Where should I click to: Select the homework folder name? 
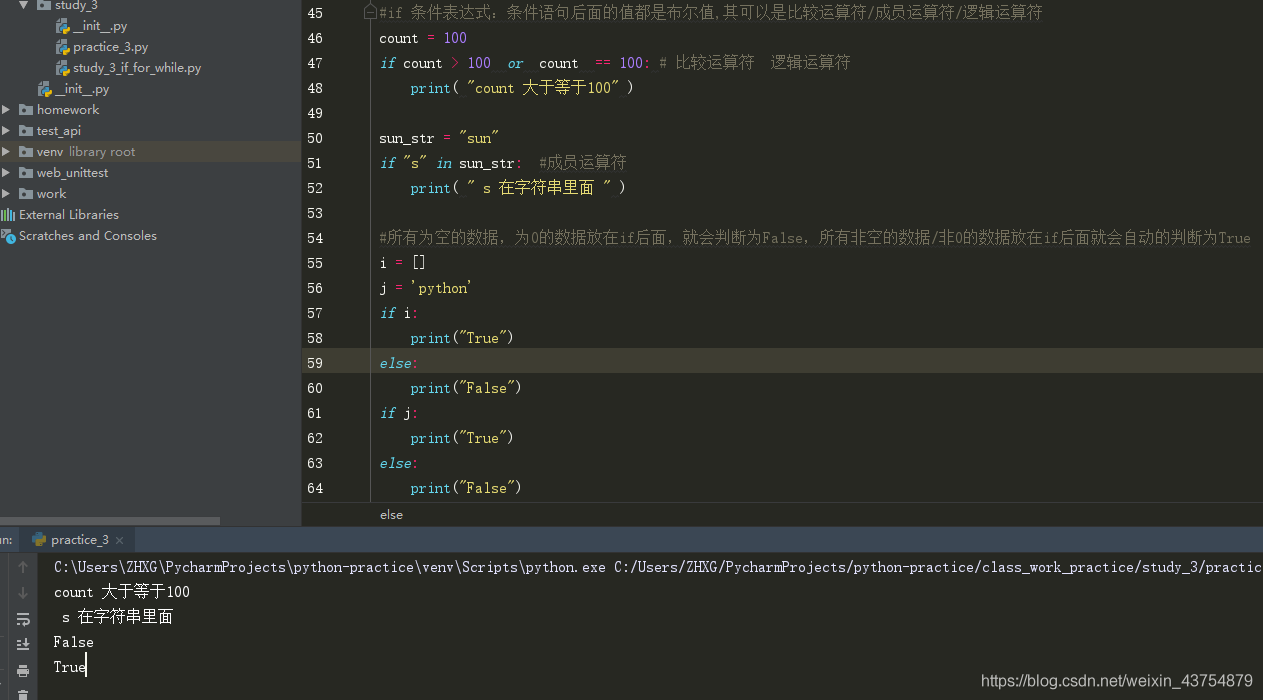click(x=68, y=110)
